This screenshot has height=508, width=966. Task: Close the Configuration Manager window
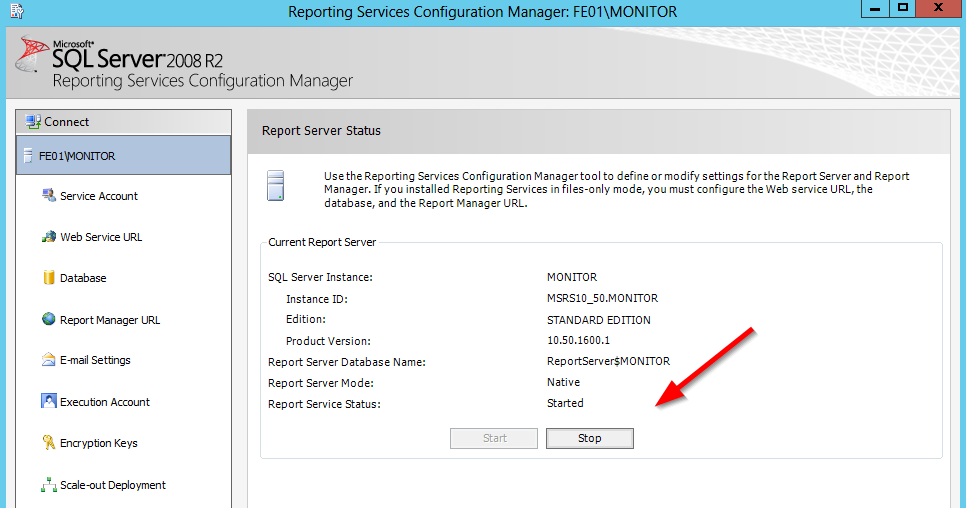click(x=938, y=9)
